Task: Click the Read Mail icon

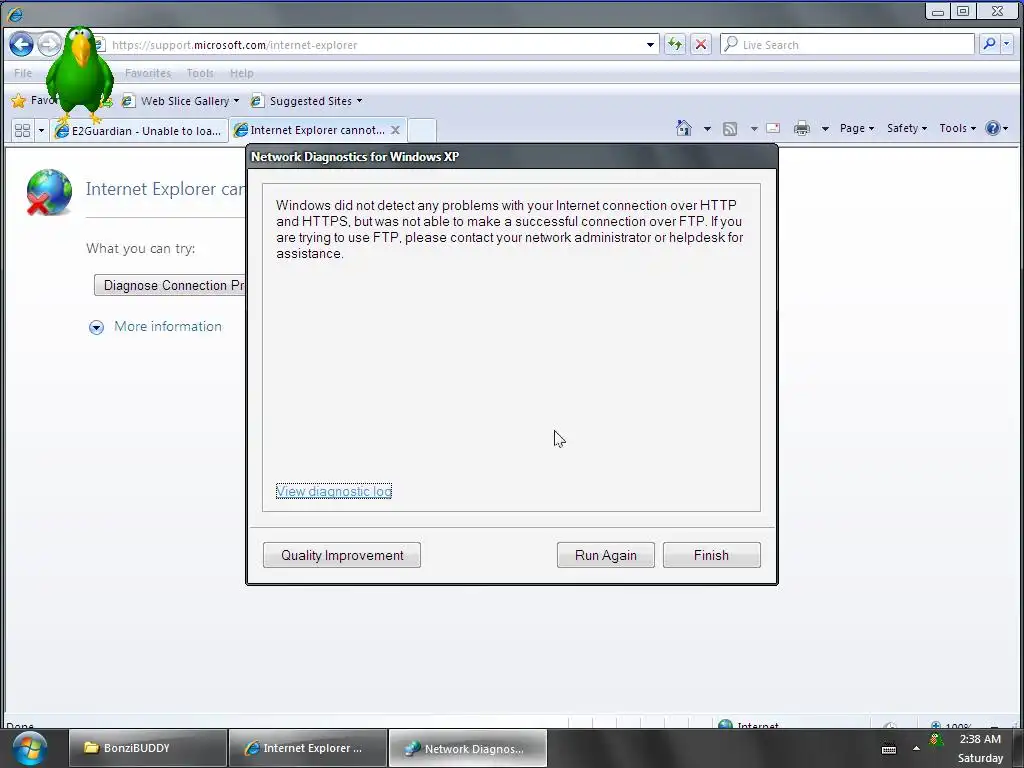Action: pyautogui.click(x=773, y=128)
